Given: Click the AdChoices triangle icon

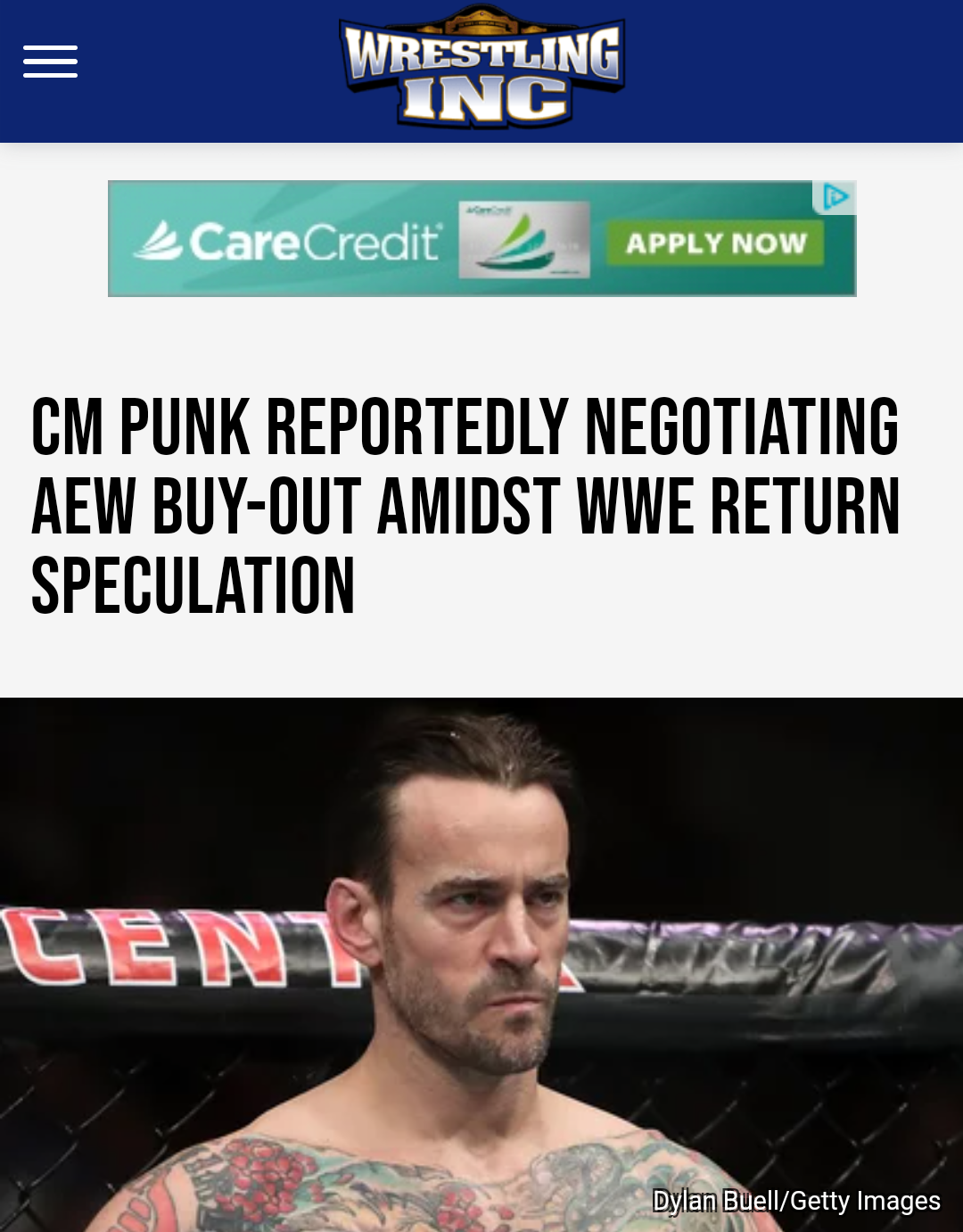Looking at the screenshot, I should [x=835, y=197].
